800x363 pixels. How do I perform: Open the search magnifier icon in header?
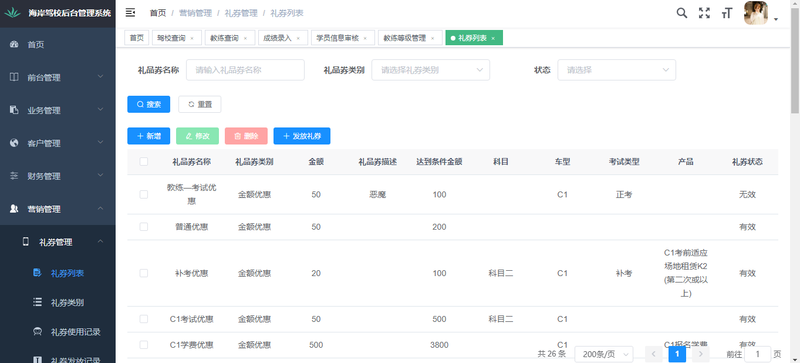point(682,13)
